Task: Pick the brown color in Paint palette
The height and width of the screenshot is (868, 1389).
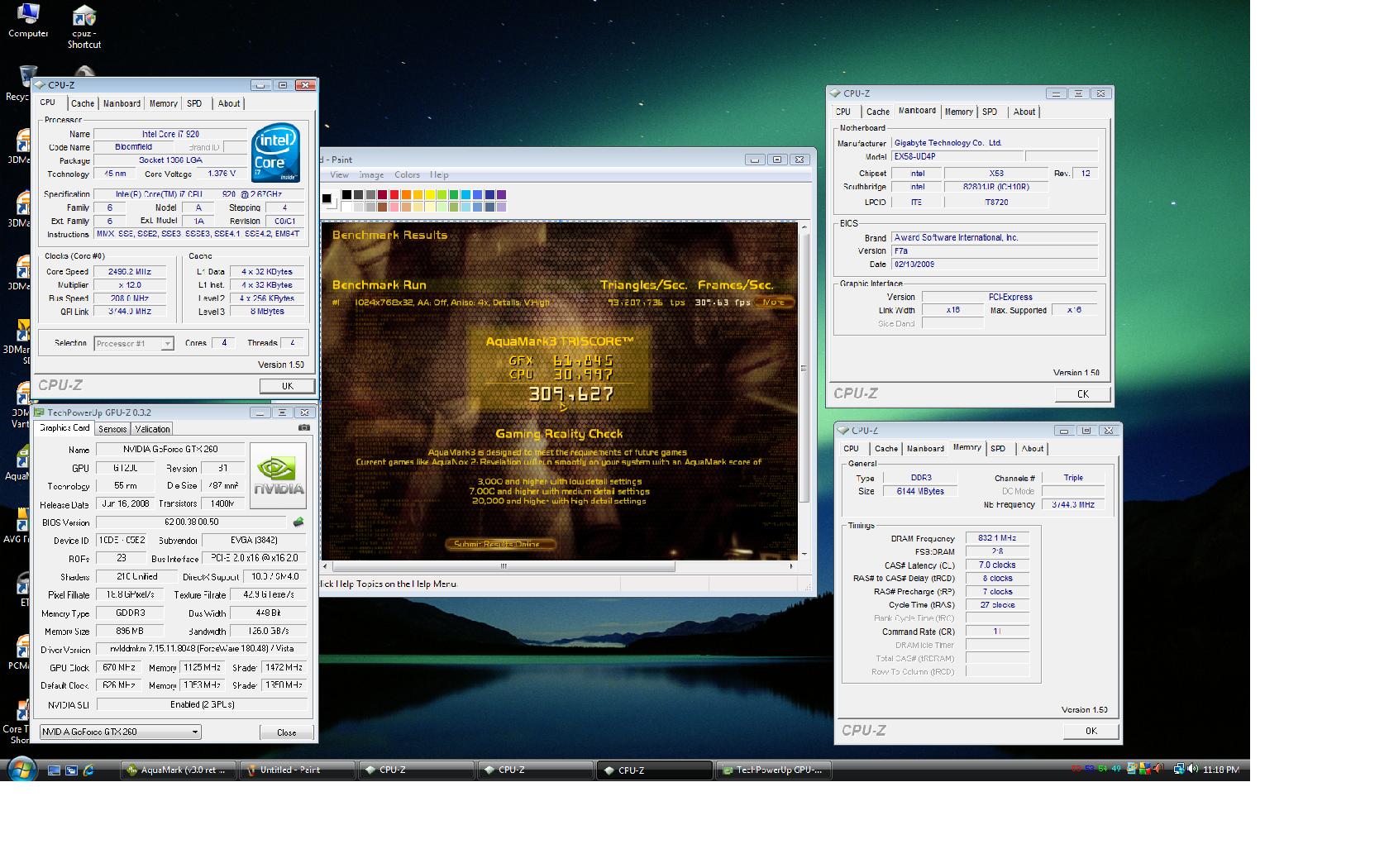Action: coord(382,207)
